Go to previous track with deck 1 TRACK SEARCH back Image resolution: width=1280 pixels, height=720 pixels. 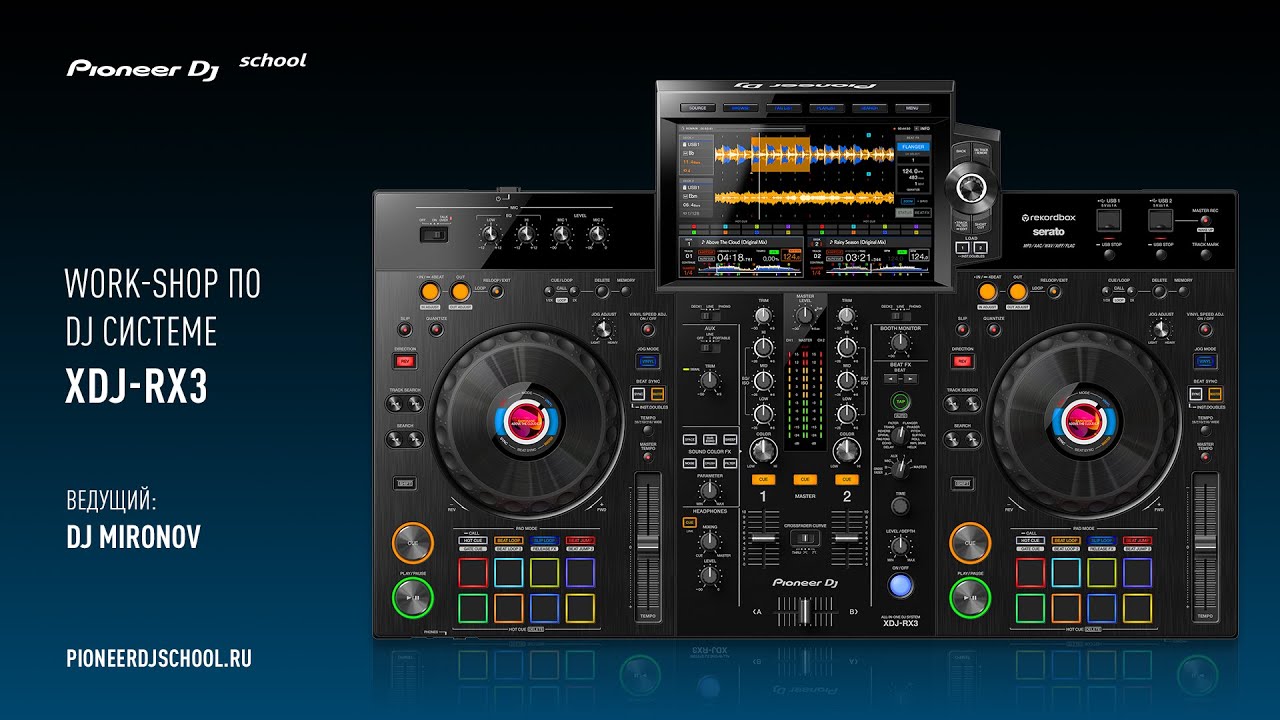395,404
